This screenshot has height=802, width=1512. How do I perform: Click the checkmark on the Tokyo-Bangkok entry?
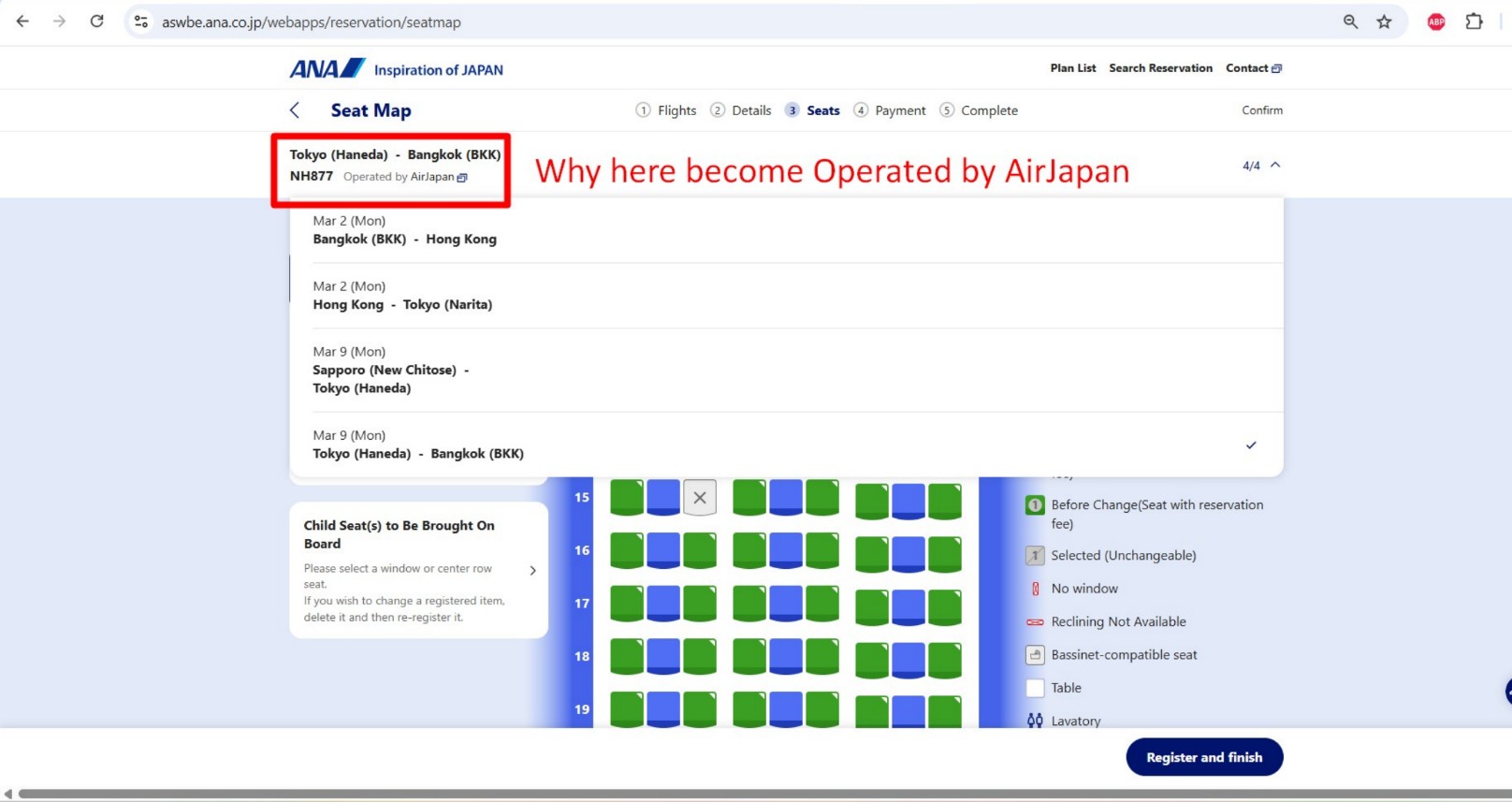coord(1251,445)
